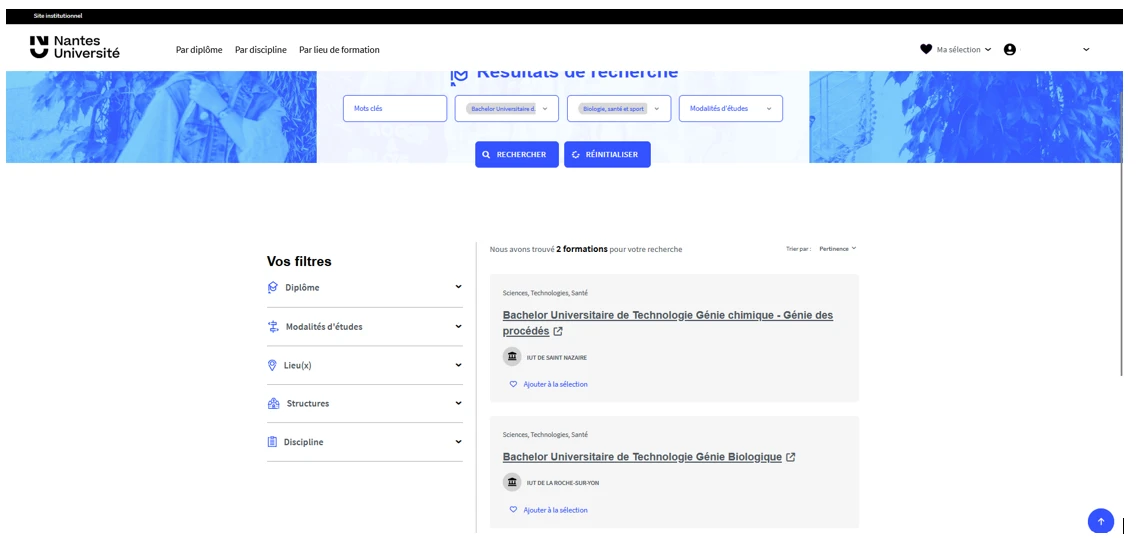Viewport: 1138px width, 547px height.
Task: Click the Vos filtres heading
Action: (299, 261)
